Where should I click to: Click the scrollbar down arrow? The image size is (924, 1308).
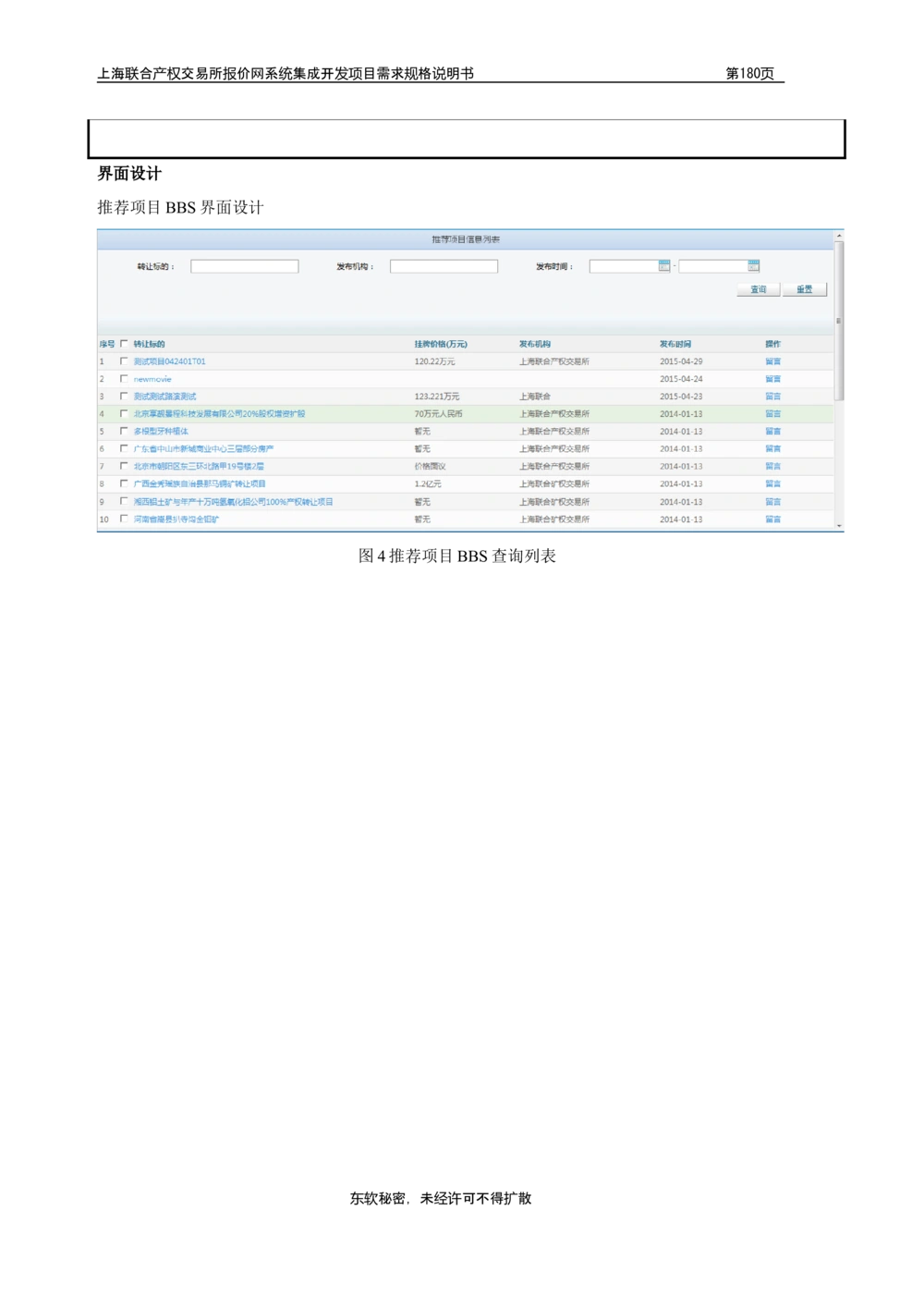coord(839,526)
